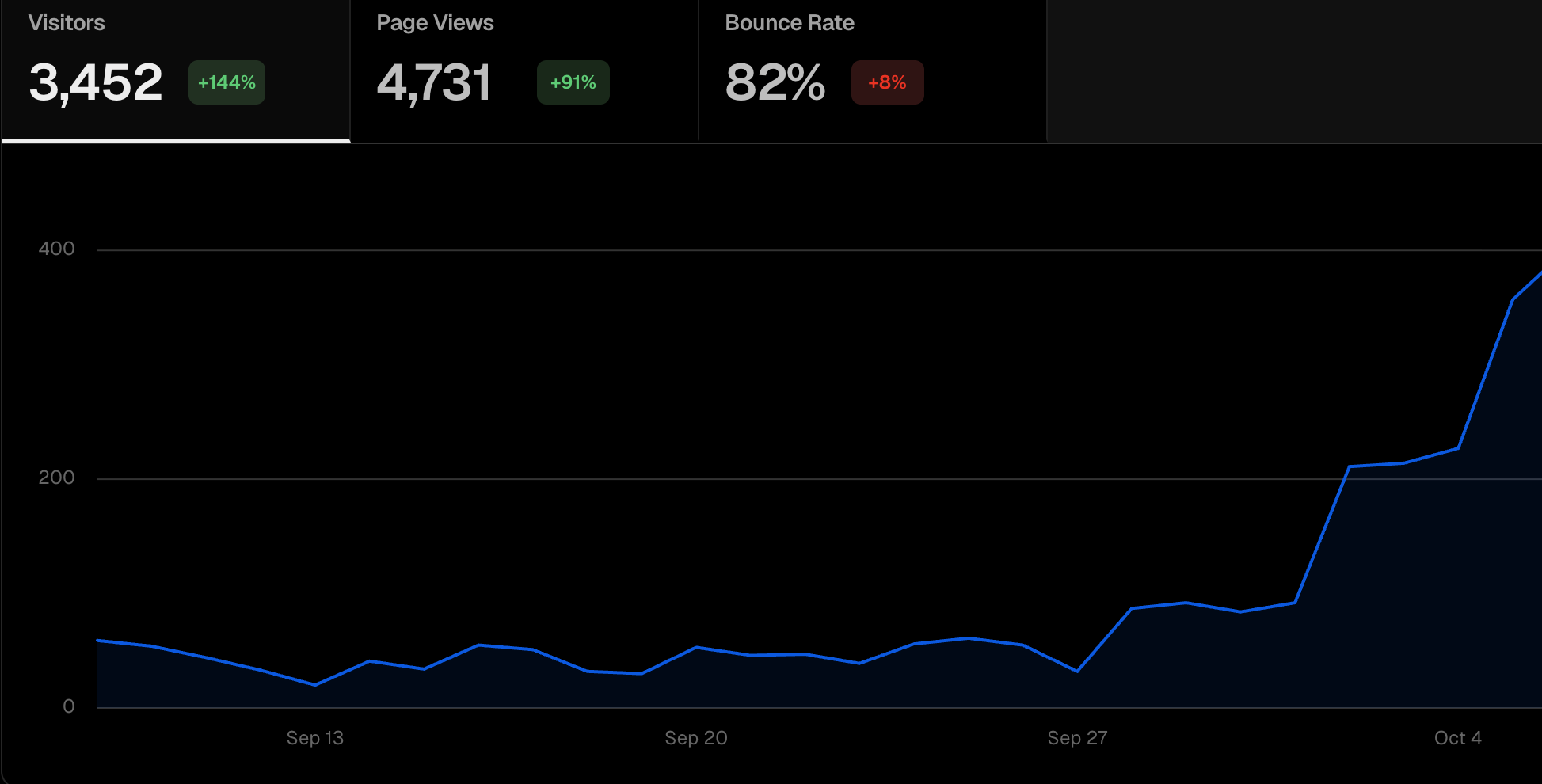Click the Sep 27 axis label
The width and height of the screenshot is (1542, 784).
click(1077, 738)
